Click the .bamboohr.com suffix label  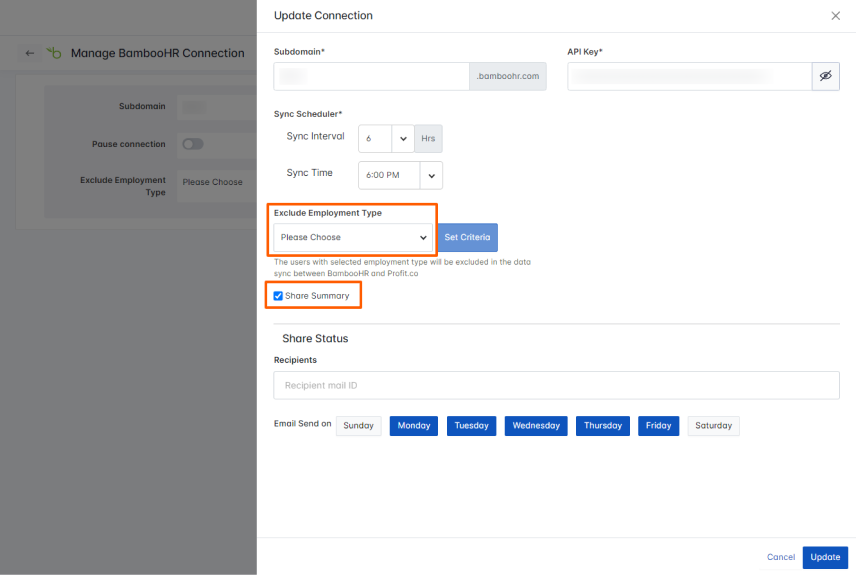[x=508, y=76]
